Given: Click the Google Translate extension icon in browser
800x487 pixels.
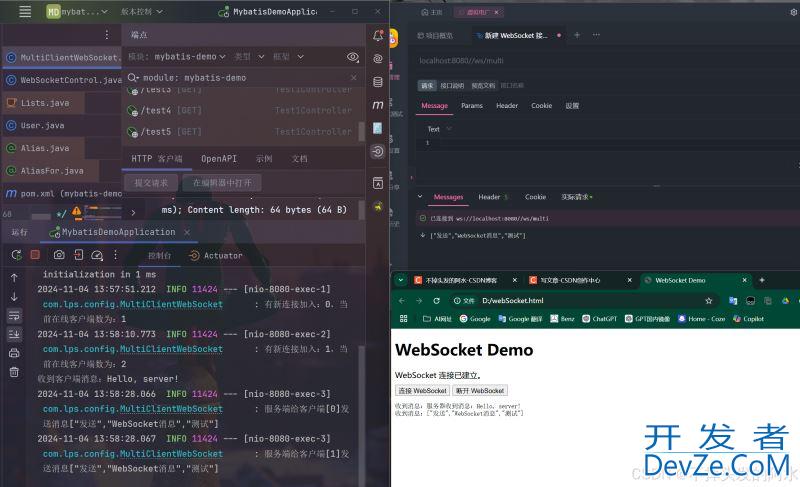Looking at the screenshot, I should pos(733,301).
